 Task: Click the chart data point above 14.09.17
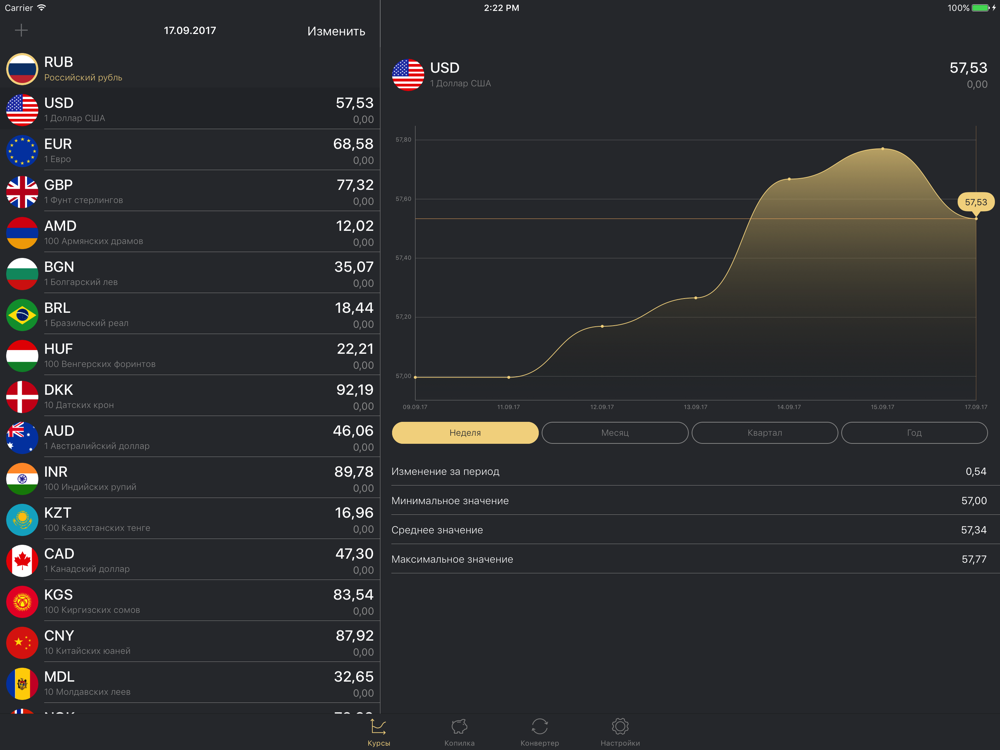790,179
